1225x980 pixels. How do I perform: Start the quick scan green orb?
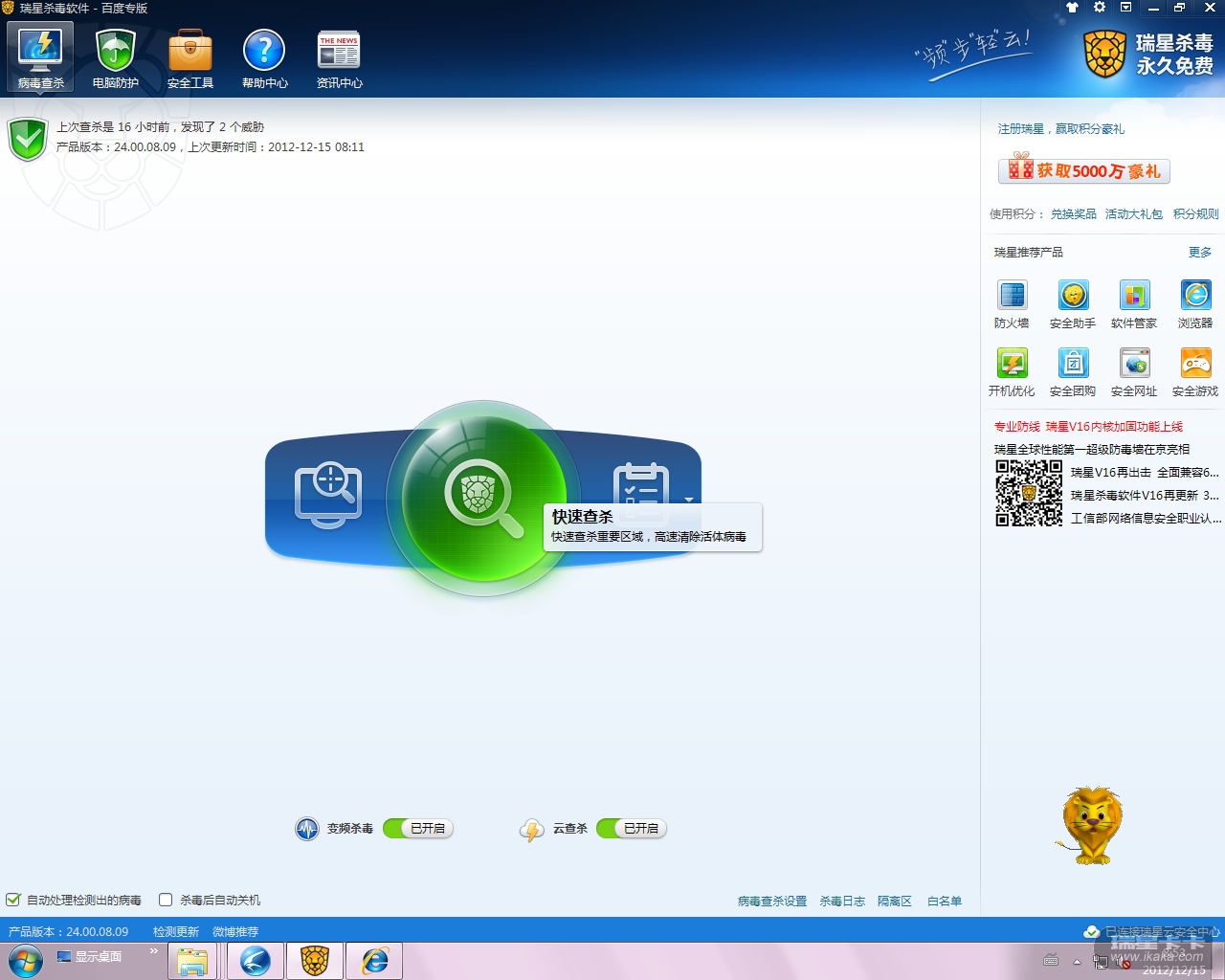pos(483,498)
